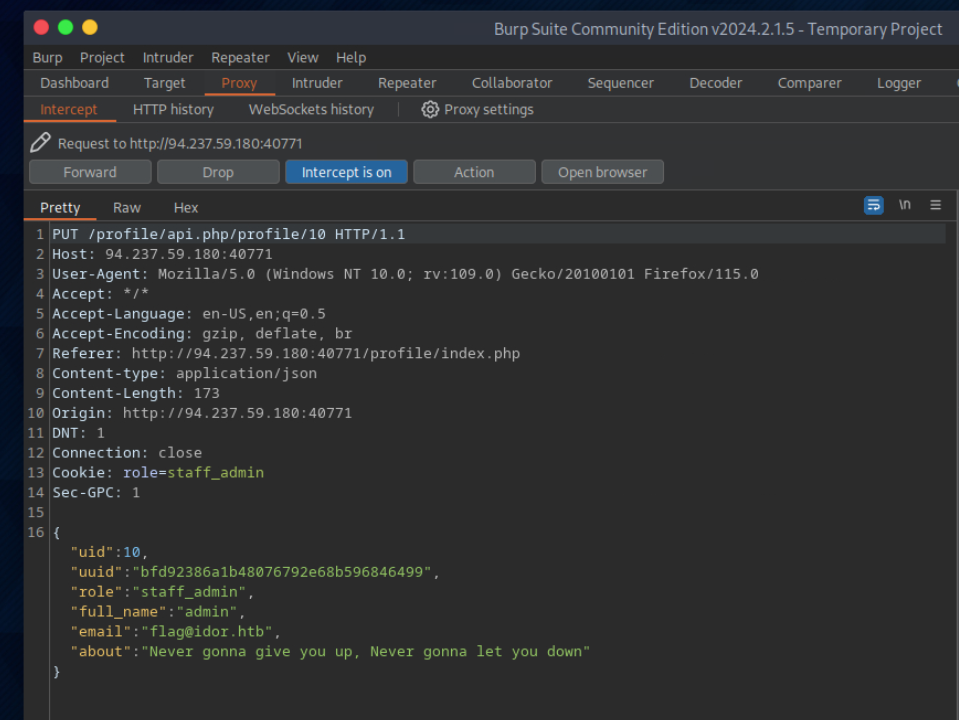Show non-printable characters with \n icon

(905, 205)
